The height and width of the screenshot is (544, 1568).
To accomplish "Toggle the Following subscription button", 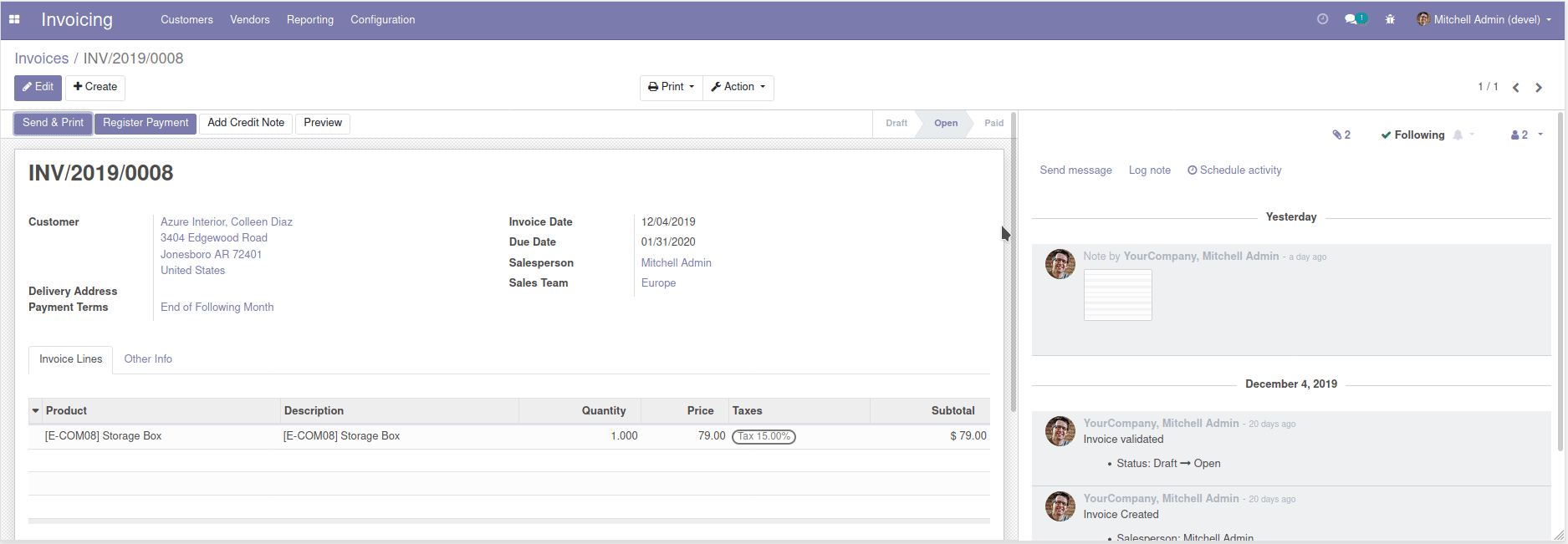I will 1412,135.
